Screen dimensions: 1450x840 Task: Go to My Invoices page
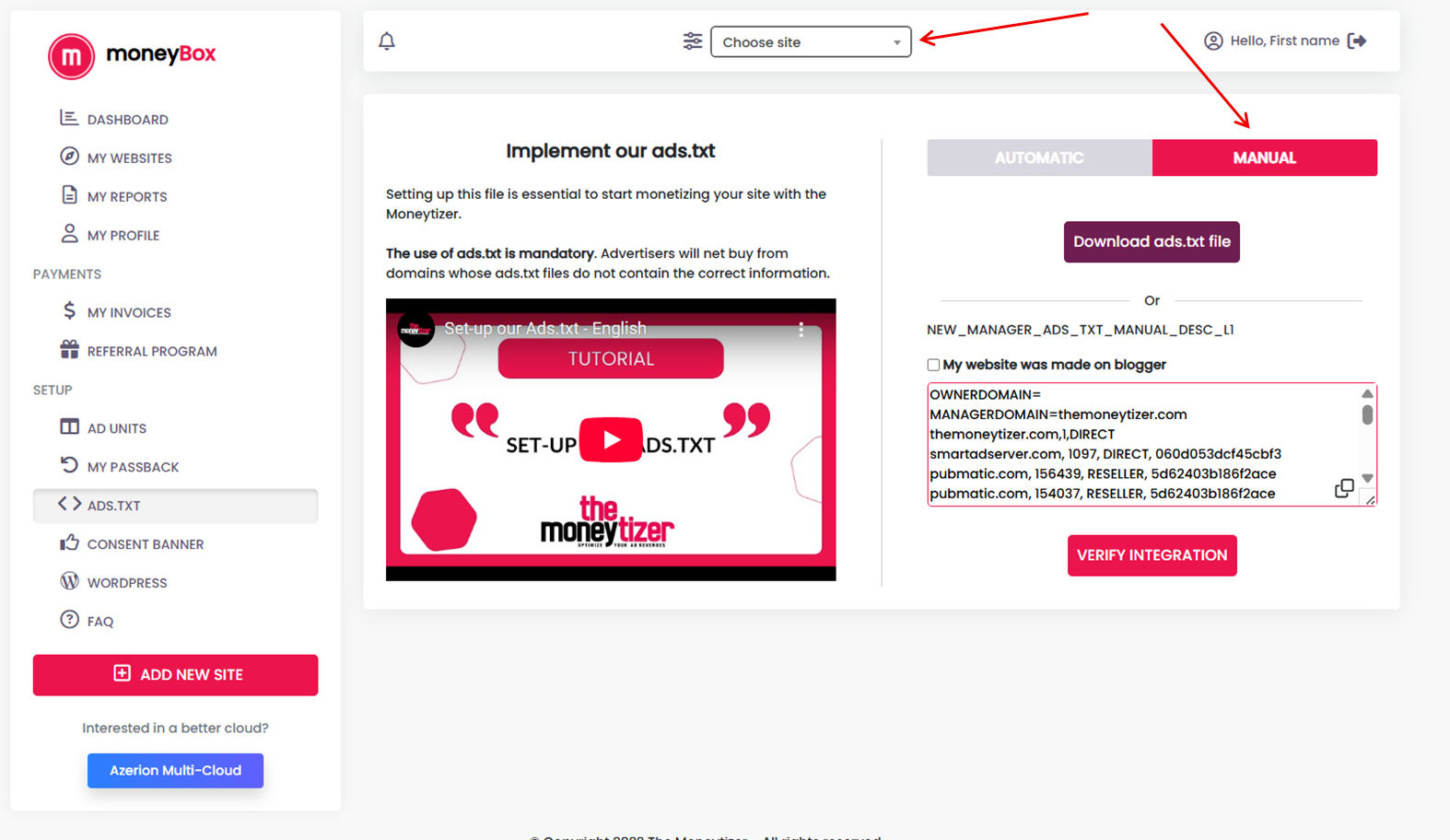128,313
